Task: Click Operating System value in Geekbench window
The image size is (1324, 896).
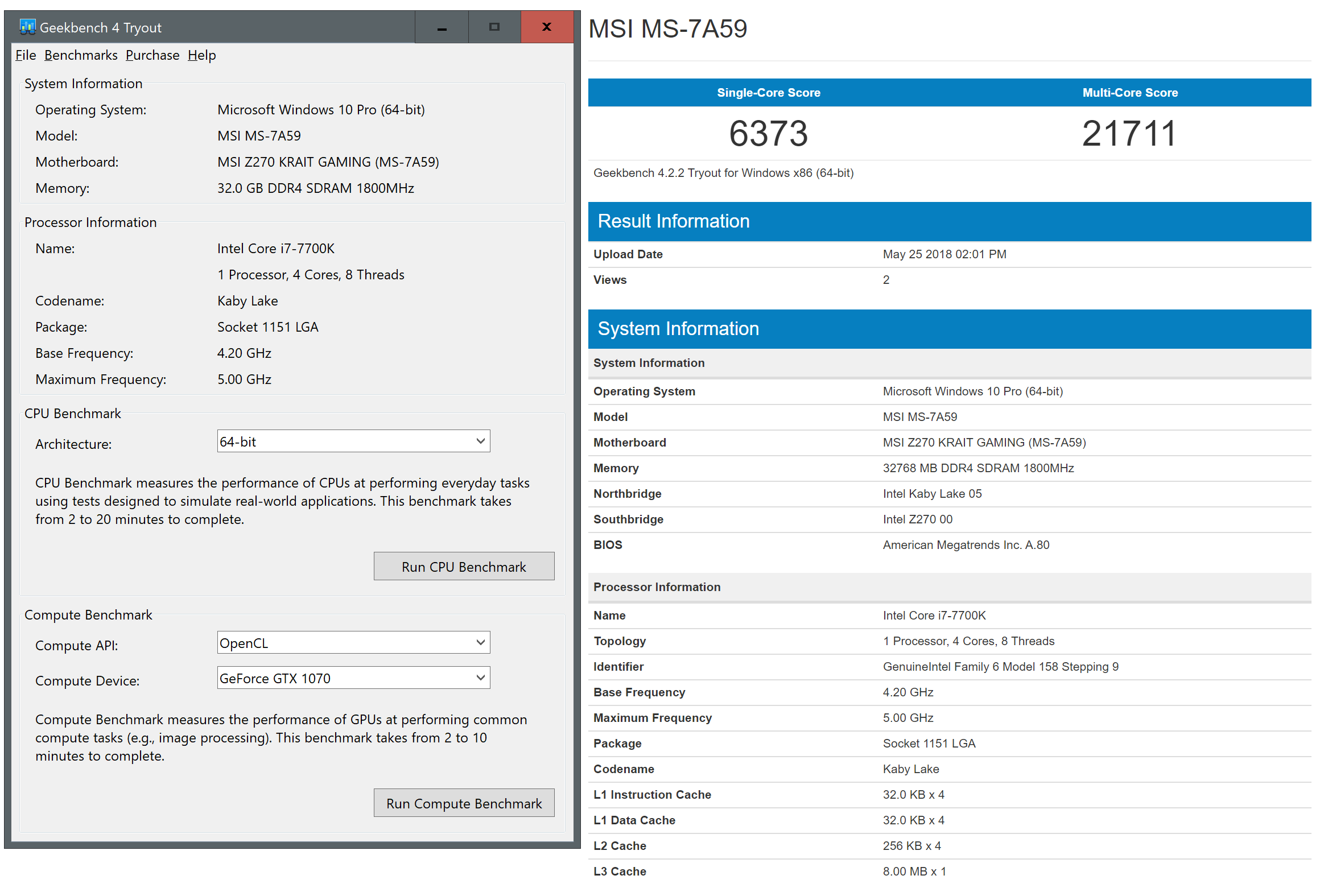Action: coord(321,110)
